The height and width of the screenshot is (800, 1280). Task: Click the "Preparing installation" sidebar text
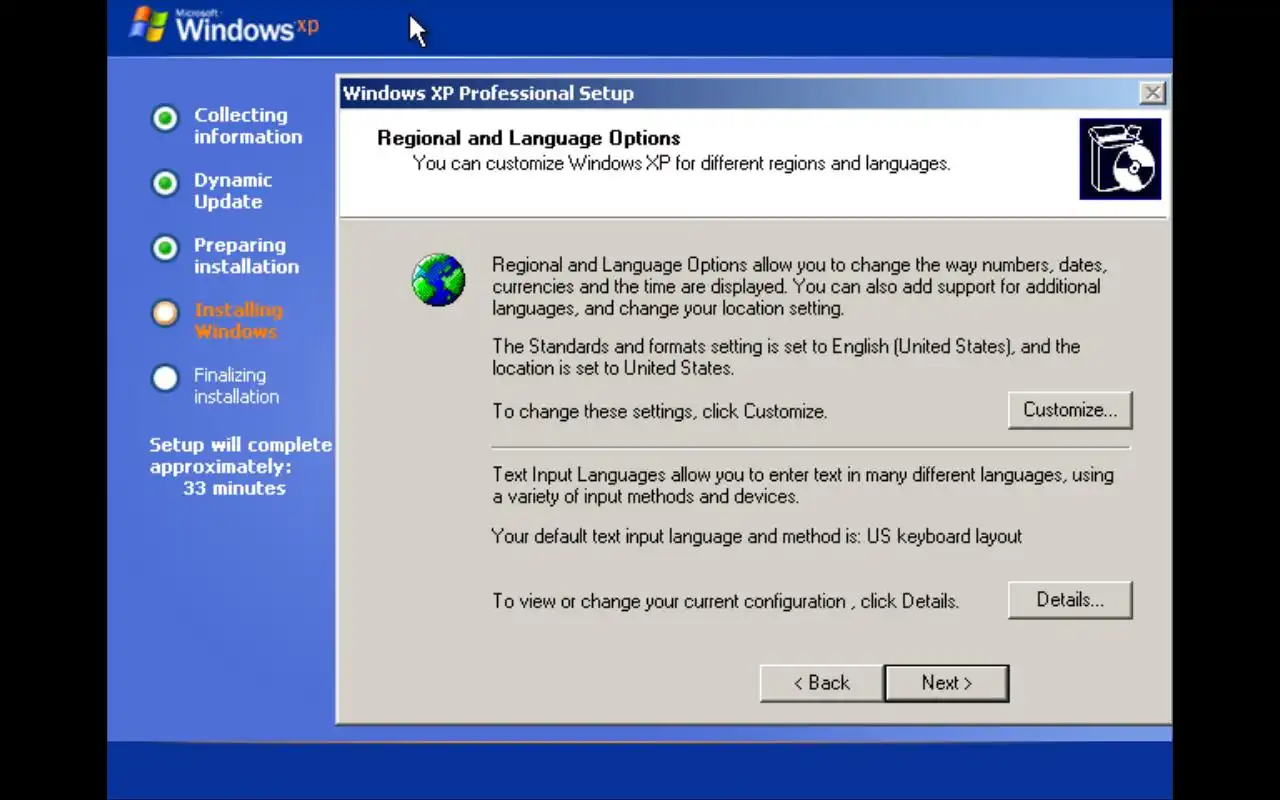point(246,256)
